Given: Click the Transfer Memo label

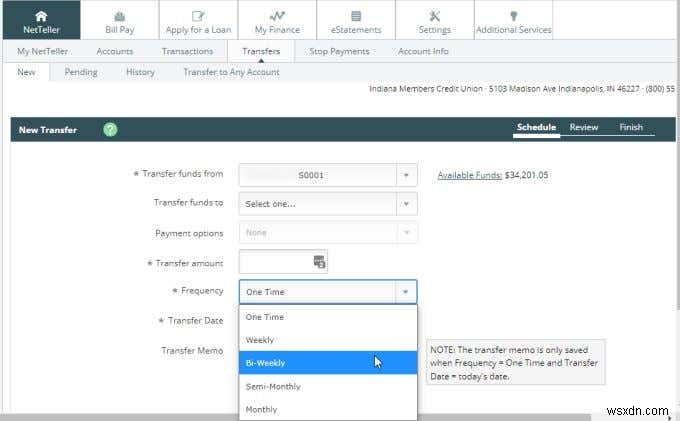Looking at the screenshot, I should (x=192, y=350).
